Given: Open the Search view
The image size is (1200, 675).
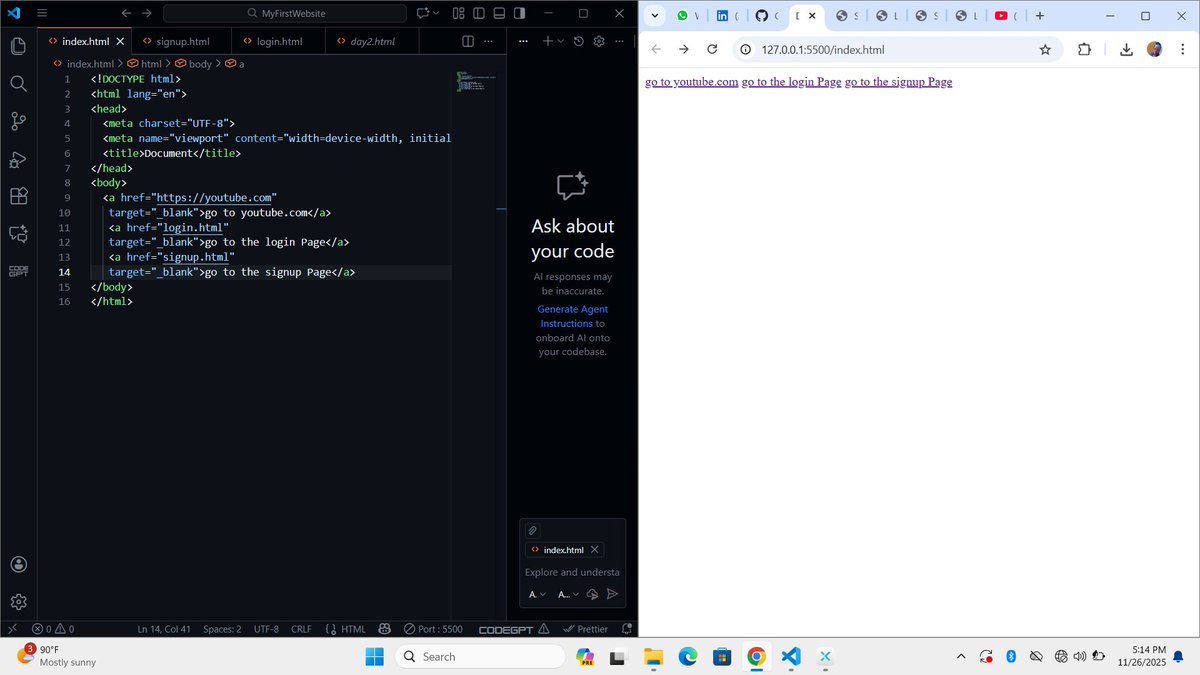Looking at the screenshot, I should (18, 84).
